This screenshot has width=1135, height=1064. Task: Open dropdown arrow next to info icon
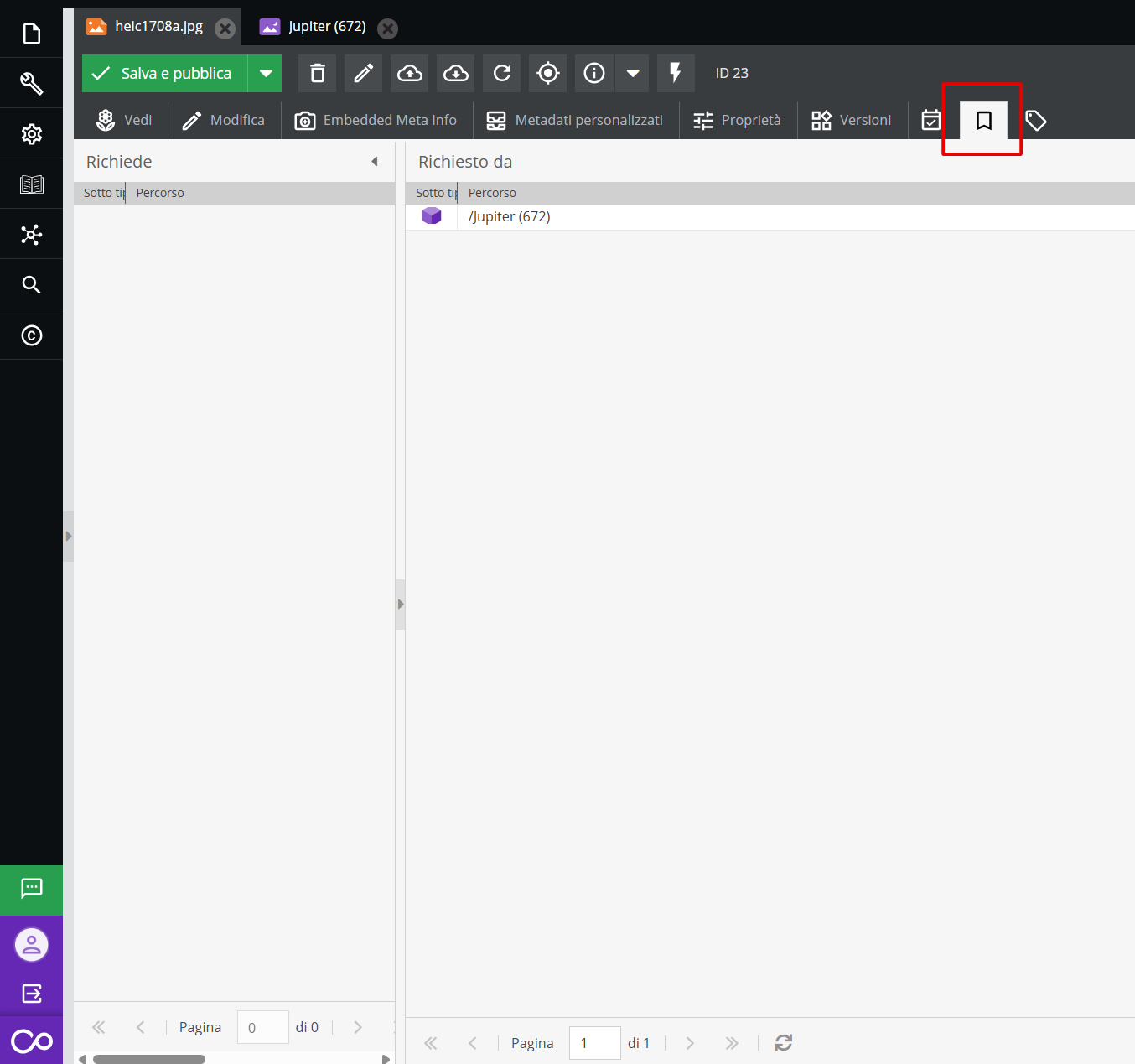[633, 74]
